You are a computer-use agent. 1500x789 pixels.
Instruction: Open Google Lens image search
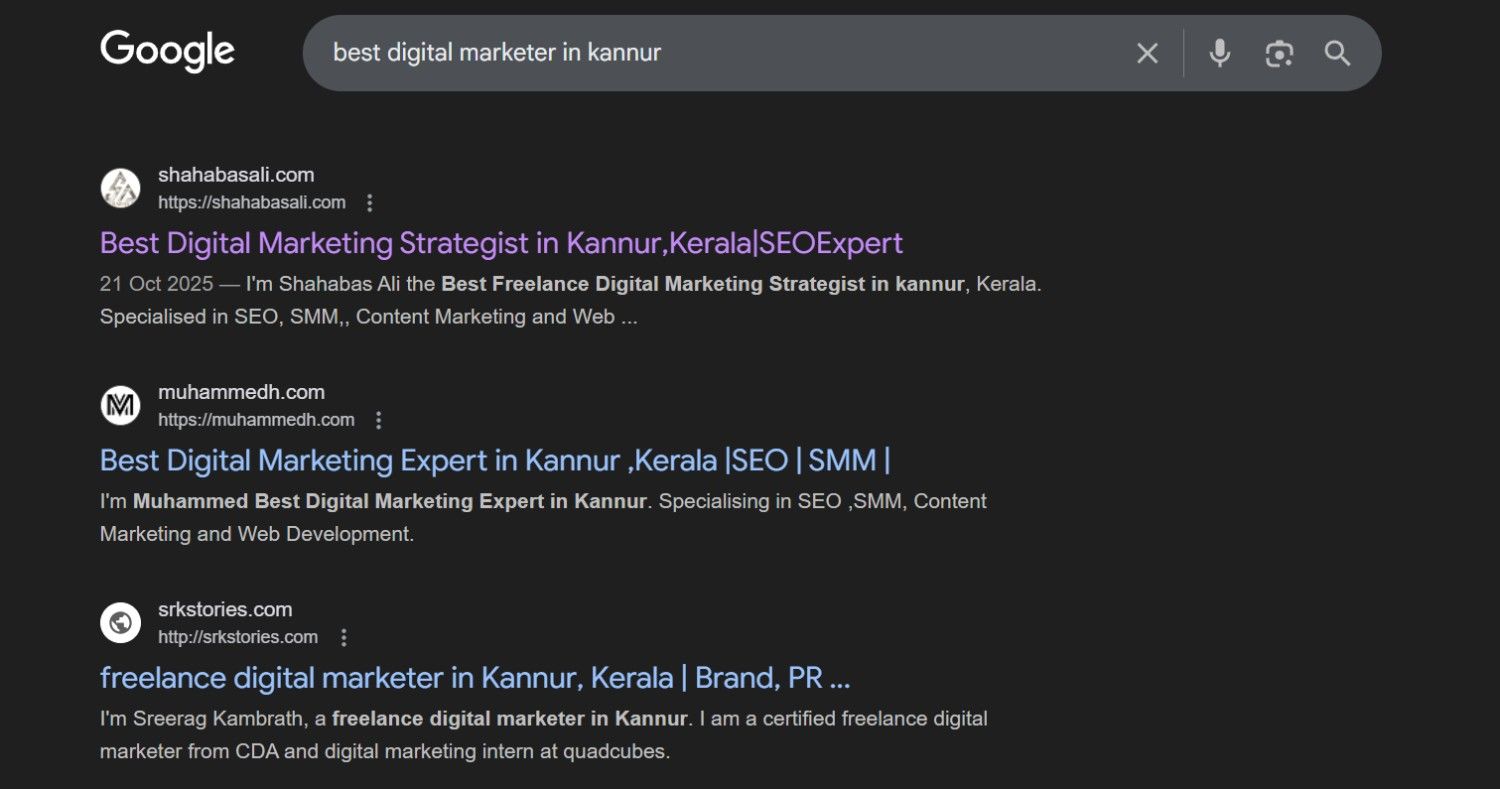1280,53
